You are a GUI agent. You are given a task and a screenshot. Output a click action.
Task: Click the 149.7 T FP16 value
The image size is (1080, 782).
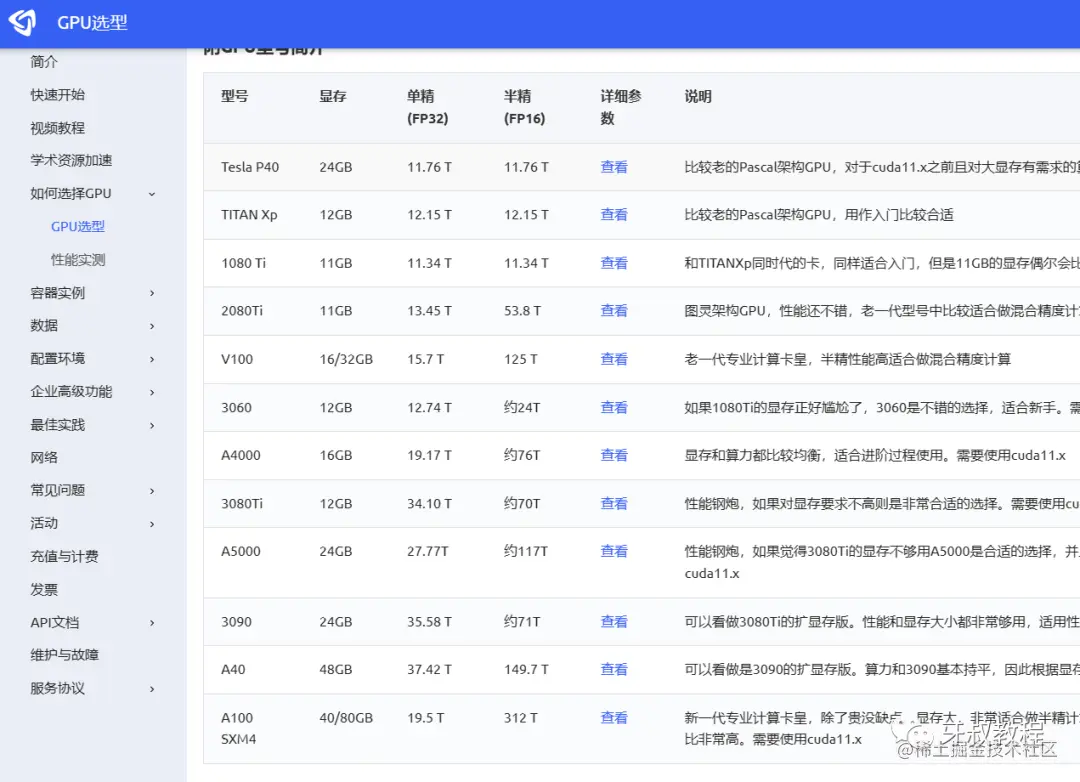[x=526, y=670]
